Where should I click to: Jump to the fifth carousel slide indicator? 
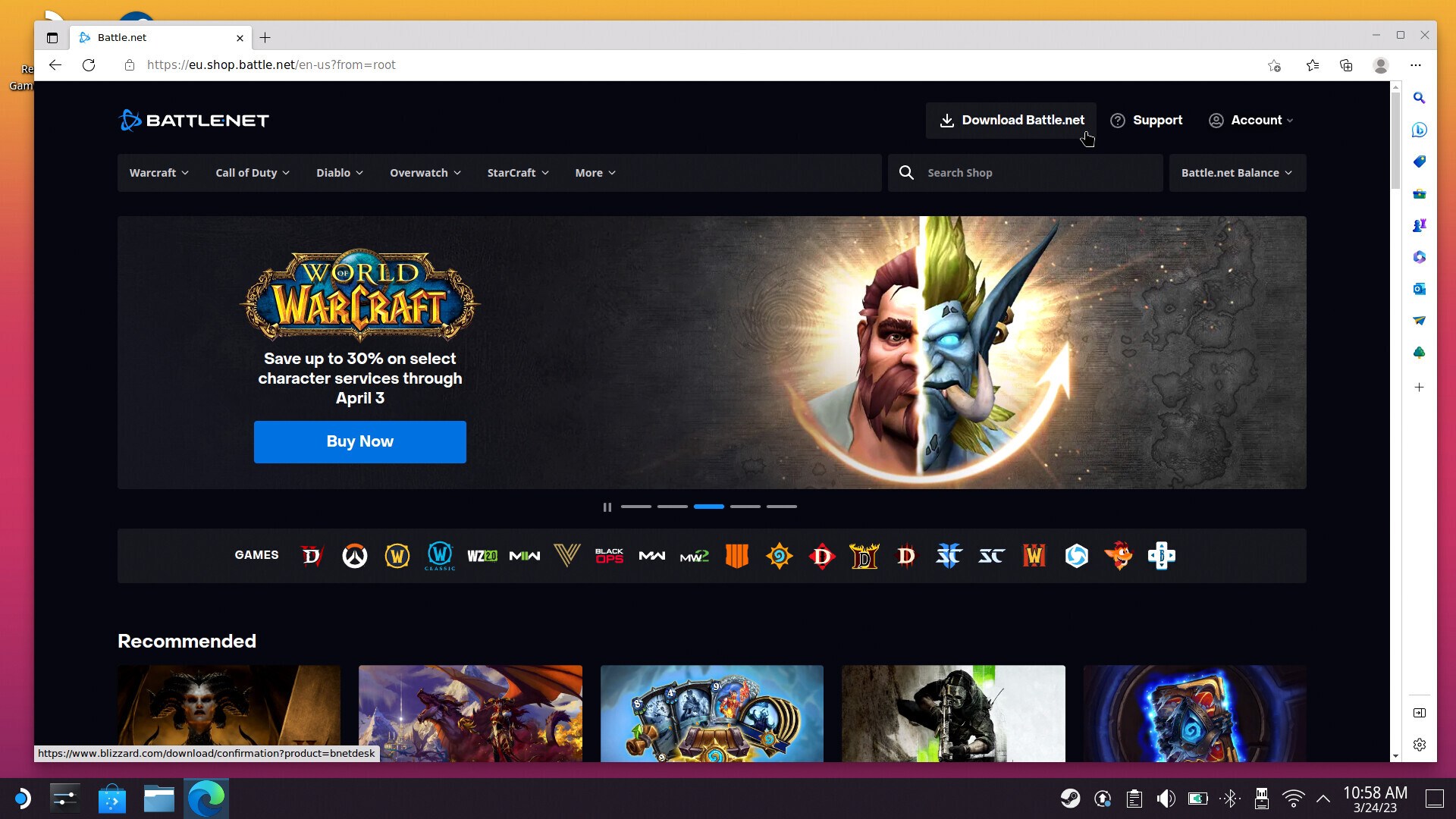(782, 507)
